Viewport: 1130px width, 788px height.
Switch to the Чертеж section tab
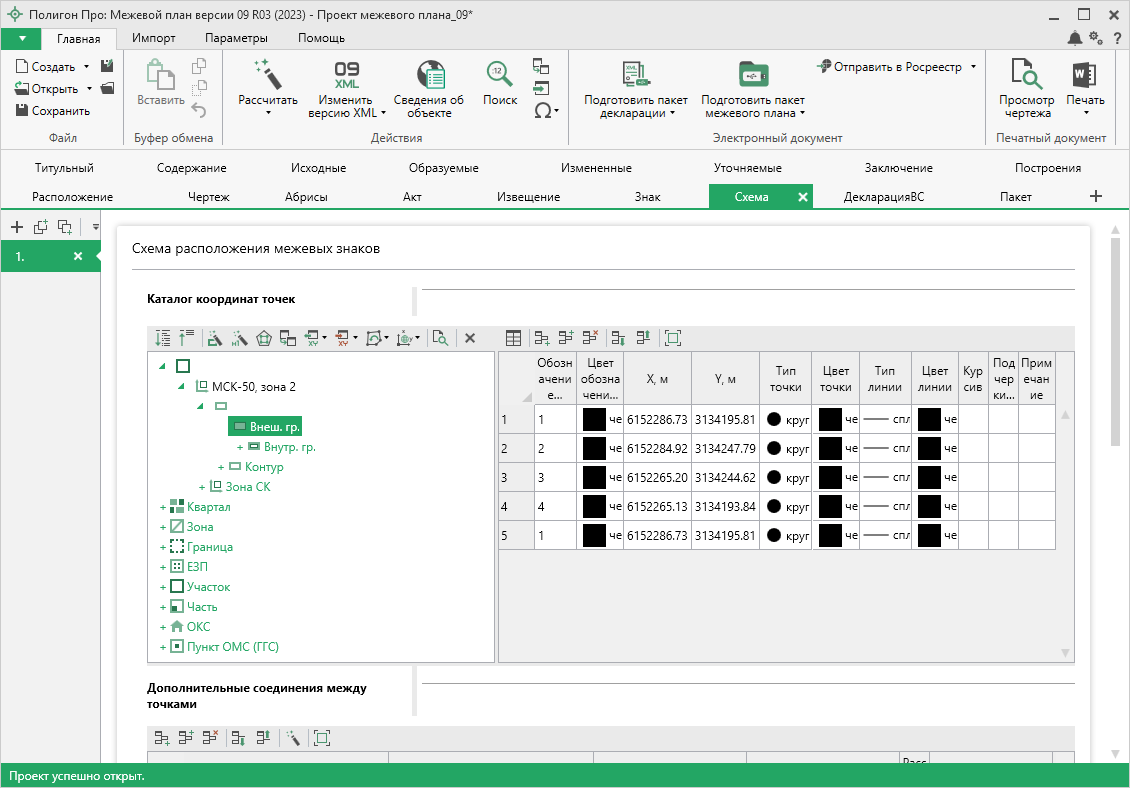pos(208,197)
